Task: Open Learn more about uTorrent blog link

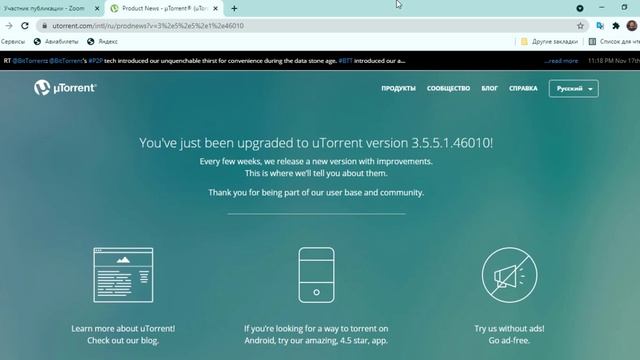Action: 123,334
